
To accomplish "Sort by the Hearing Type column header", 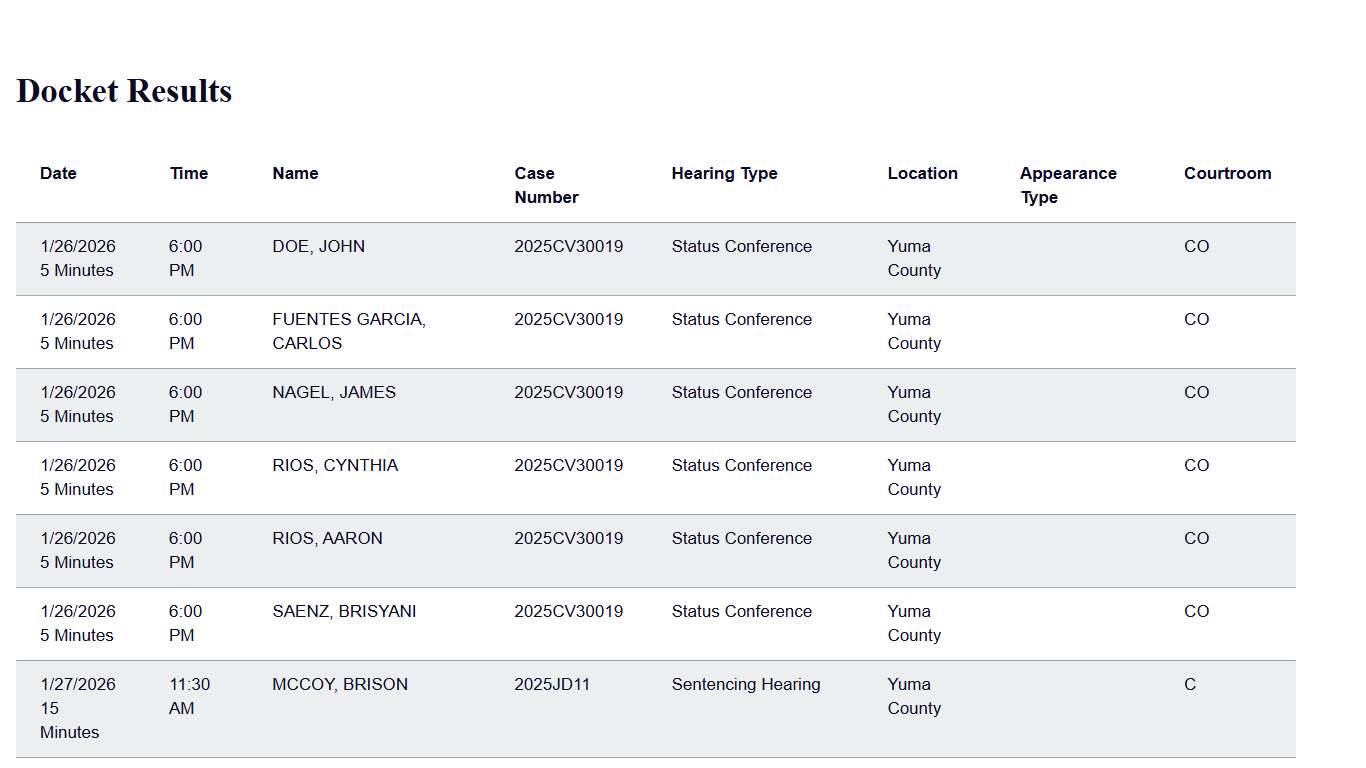I will coord(724,173).
